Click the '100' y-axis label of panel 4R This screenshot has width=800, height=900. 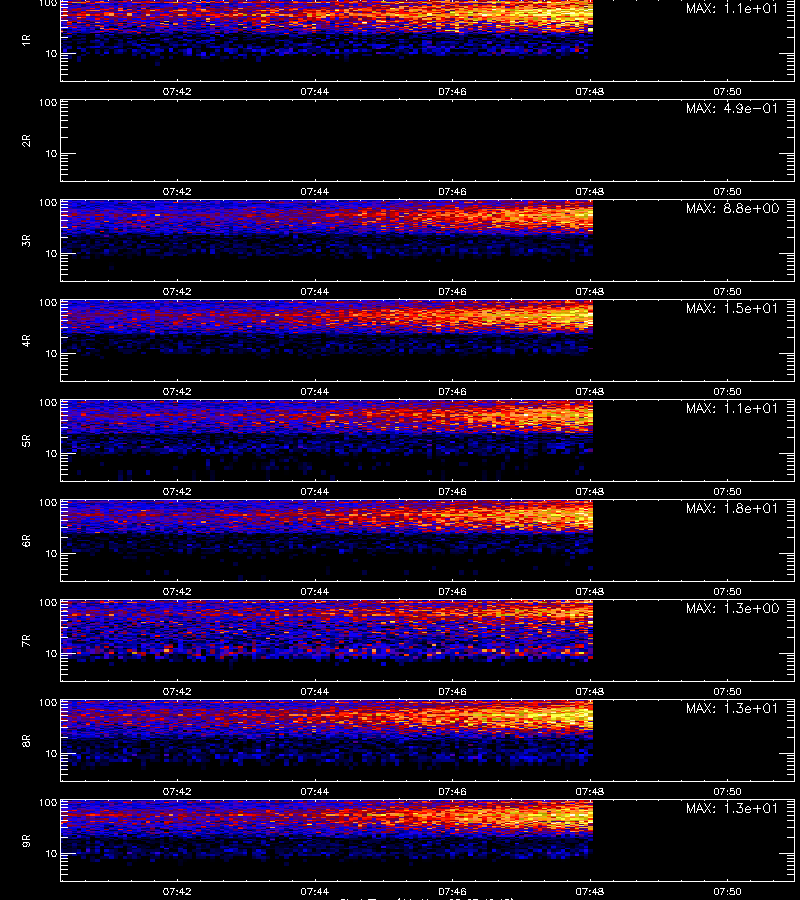tap(48, 302)
